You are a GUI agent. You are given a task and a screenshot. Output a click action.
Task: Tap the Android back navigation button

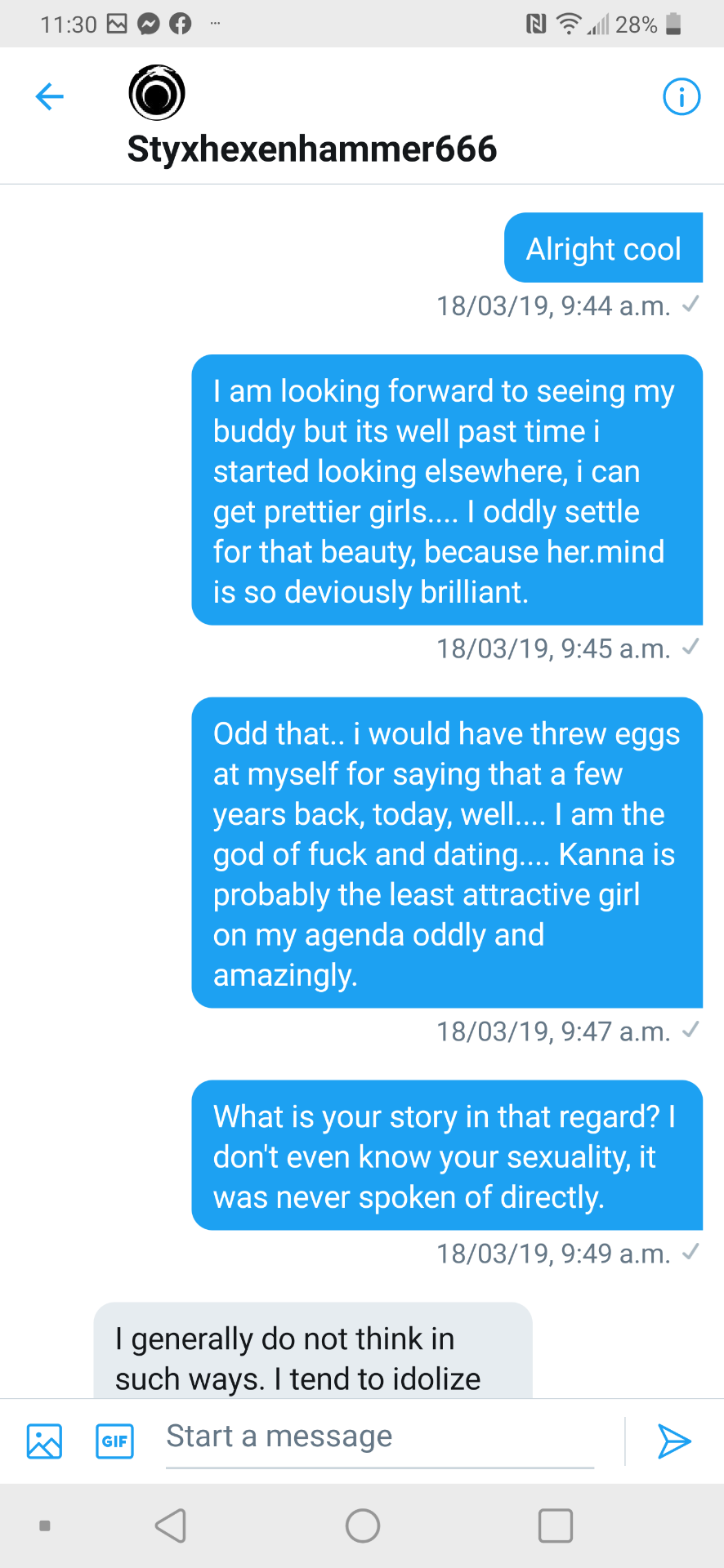tap(171, 1525)
